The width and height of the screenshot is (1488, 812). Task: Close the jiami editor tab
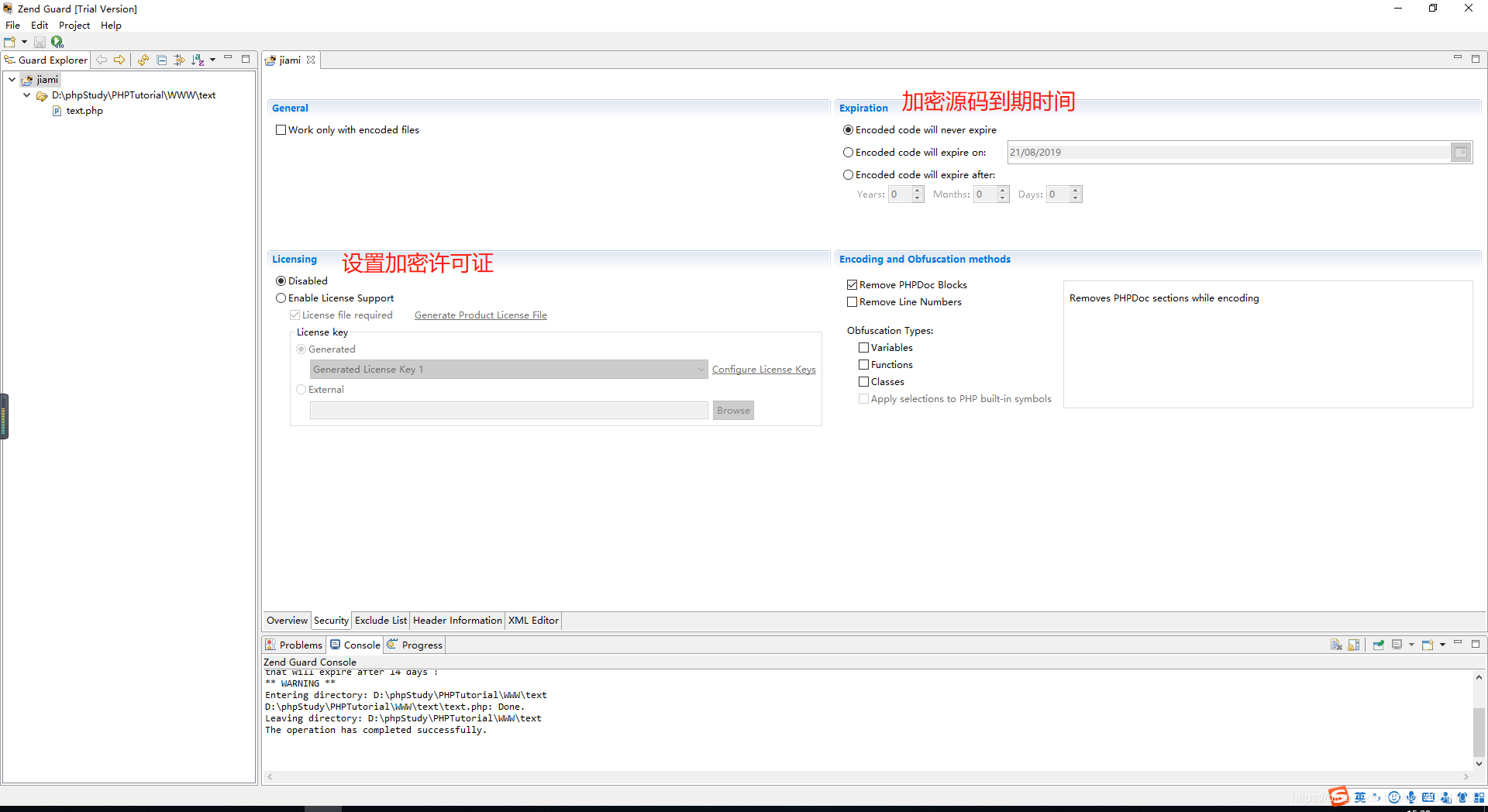[x=311, y=60]
